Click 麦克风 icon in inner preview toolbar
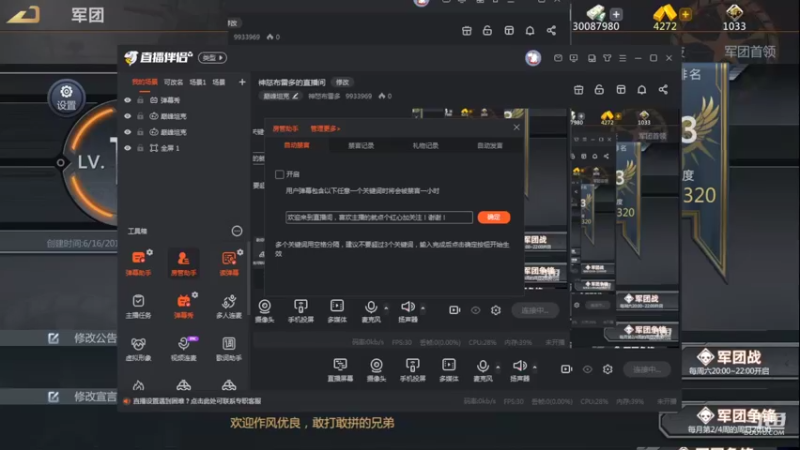The width and height of the screenshot is (800, 450). click(371, 311)
